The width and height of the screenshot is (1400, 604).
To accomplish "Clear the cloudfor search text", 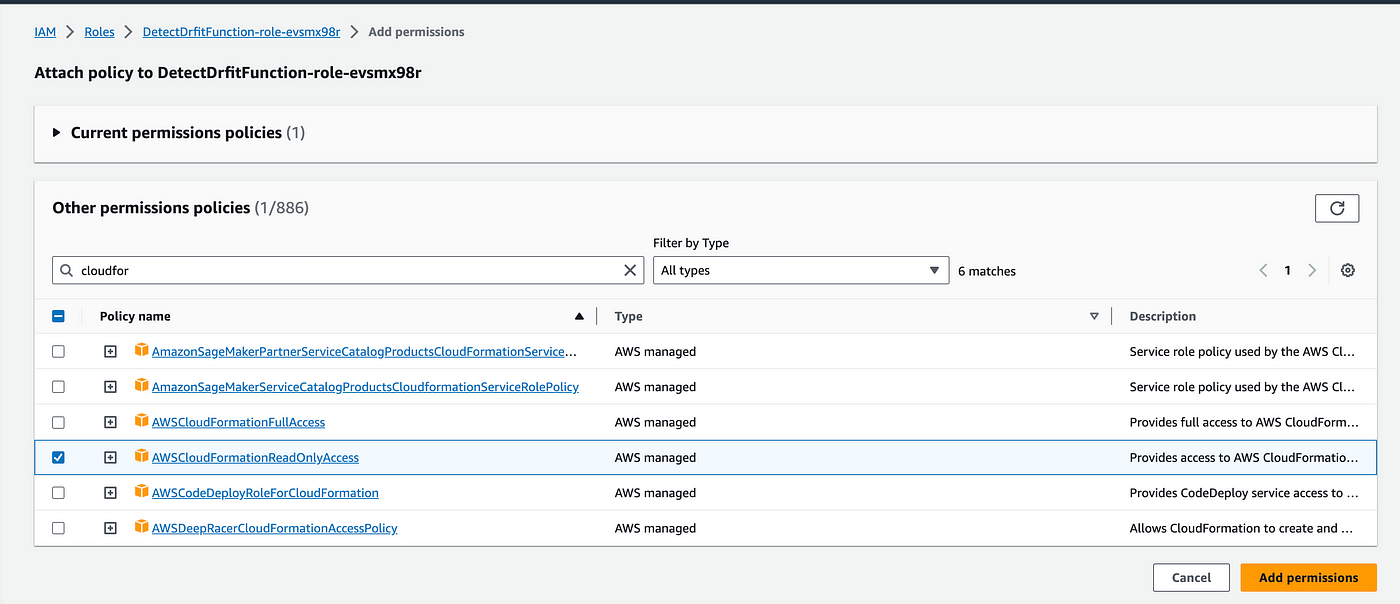I will pos(630,270).
